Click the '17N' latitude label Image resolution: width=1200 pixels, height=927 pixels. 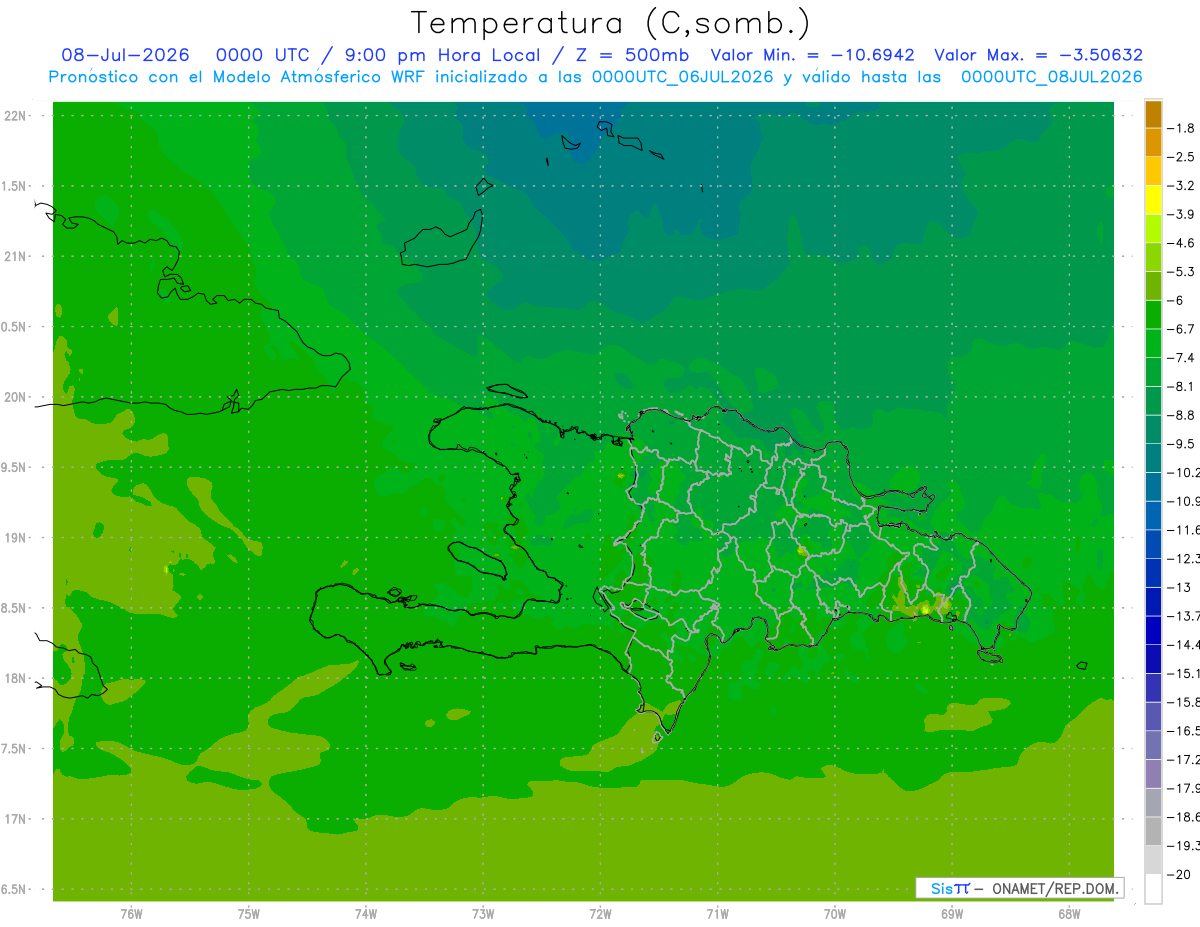[16, 819]
